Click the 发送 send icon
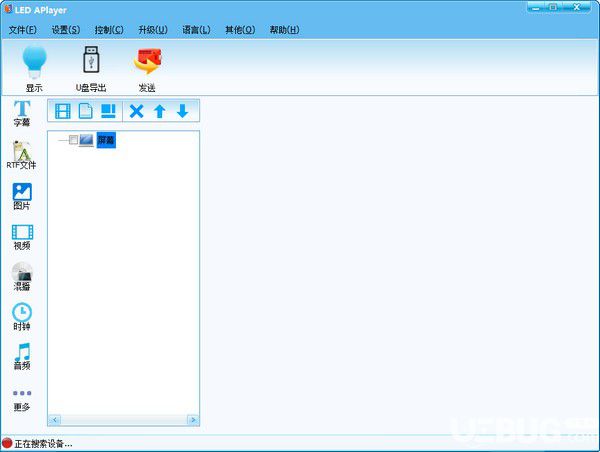Image resolution: width=600 pixels, height=452 pixels. click(147, 61)
